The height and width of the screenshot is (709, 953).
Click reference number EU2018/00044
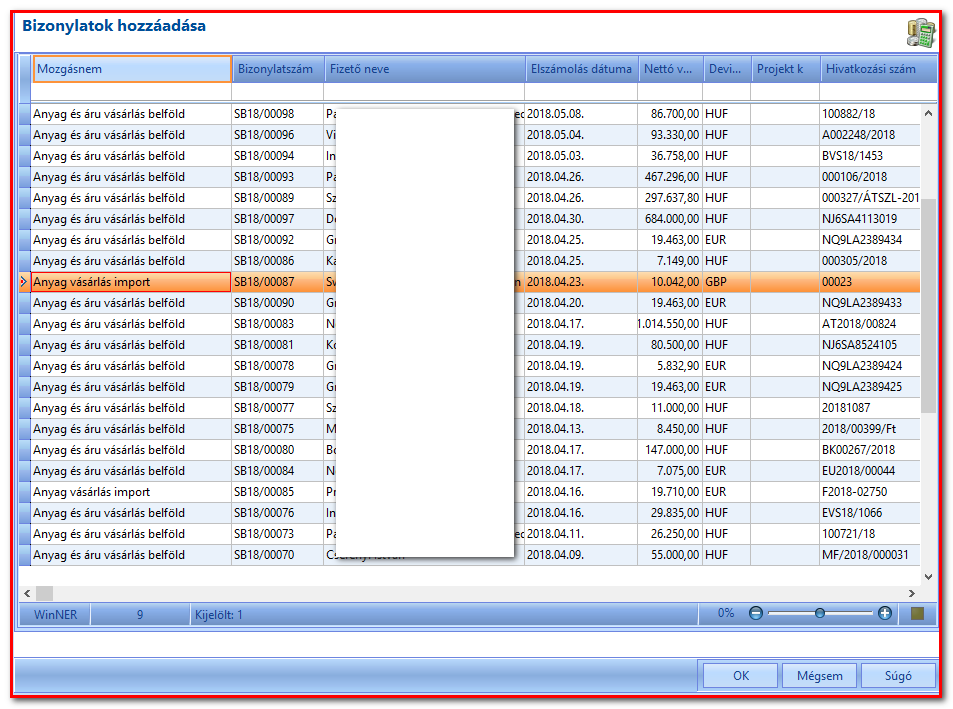point(870,471)
